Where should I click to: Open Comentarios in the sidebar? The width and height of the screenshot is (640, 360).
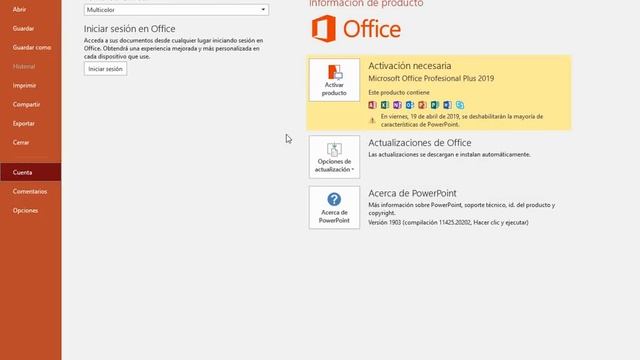(x=30, y=191)
